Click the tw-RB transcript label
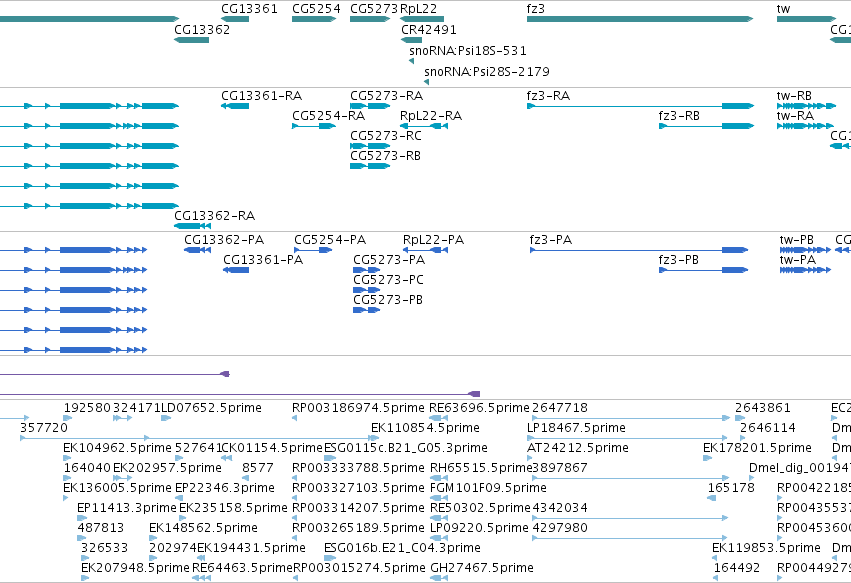Screen dimensions: 851x583 (x=794, y=96)
